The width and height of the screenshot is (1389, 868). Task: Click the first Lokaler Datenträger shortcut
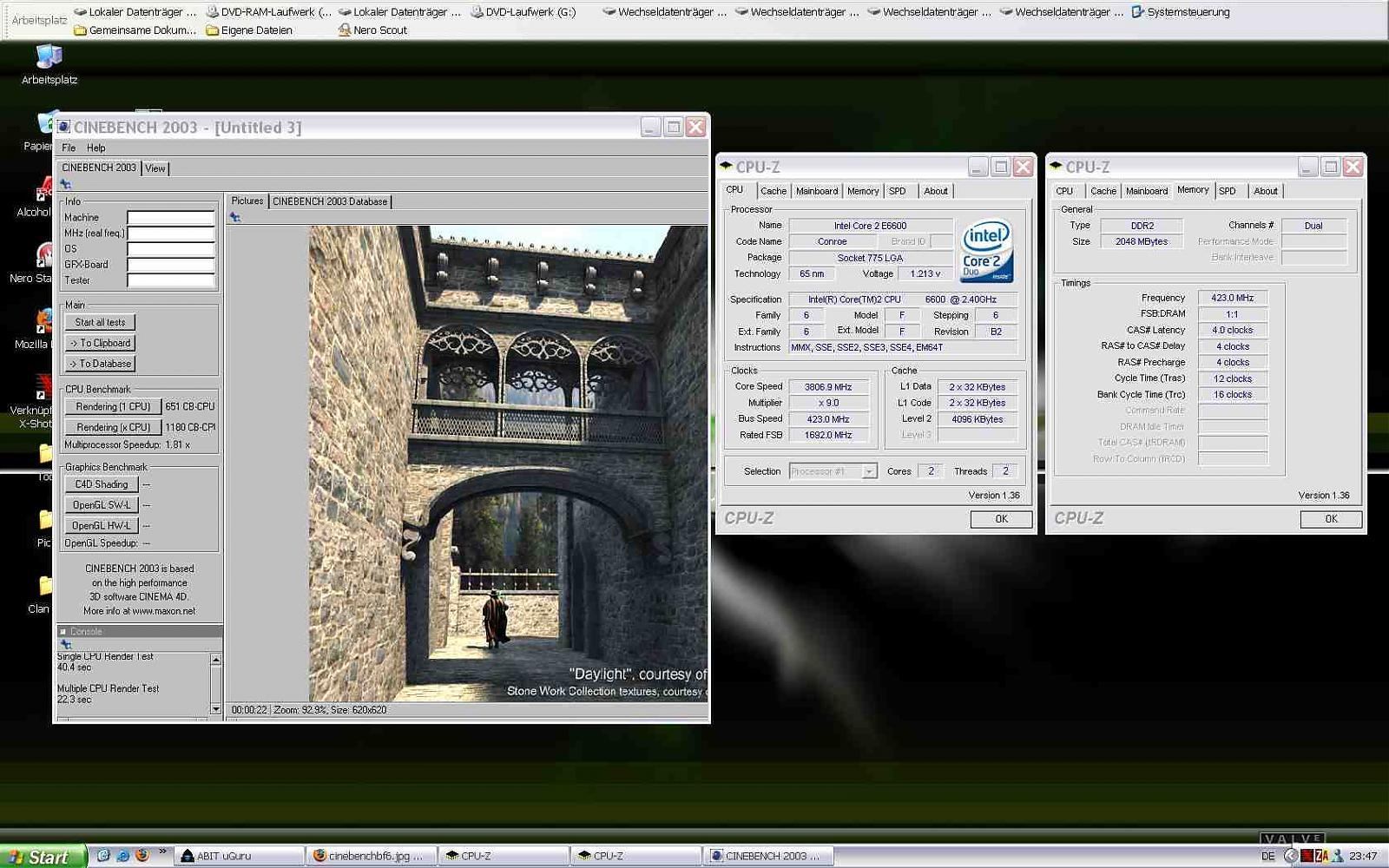(x=135, y=12)
